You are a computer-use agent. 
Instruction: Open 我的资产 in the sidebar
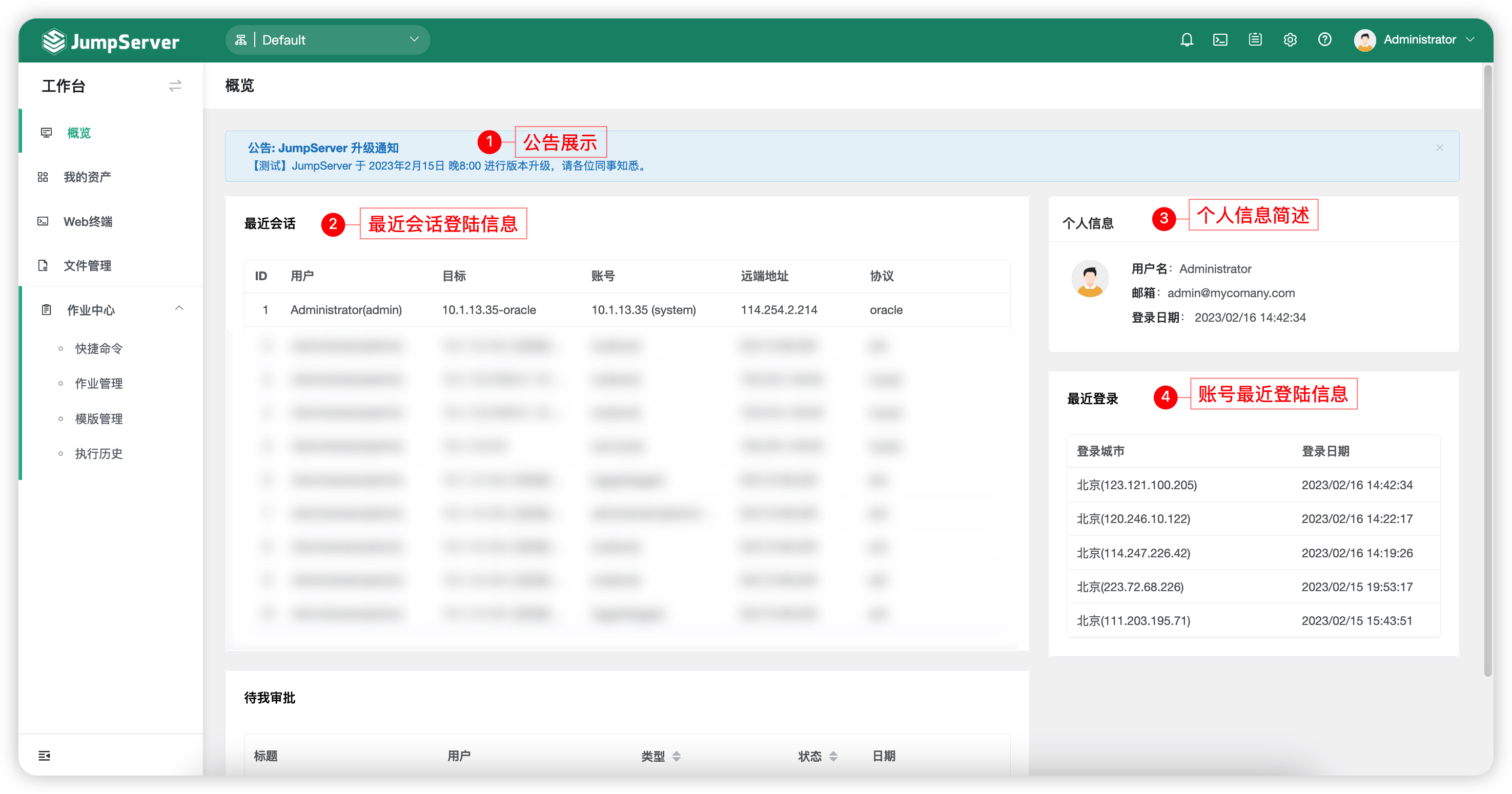click(x=87, y=177)
